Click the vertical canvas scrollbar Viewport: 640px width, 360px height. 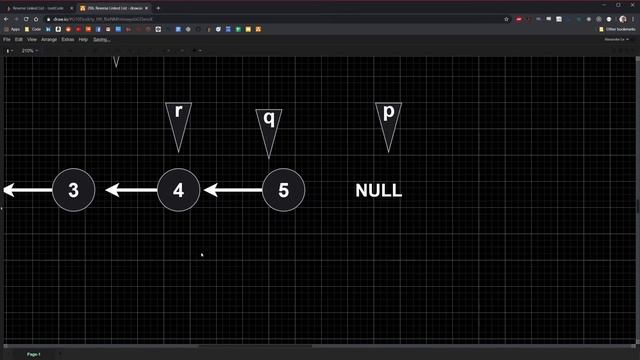(638, 200)
